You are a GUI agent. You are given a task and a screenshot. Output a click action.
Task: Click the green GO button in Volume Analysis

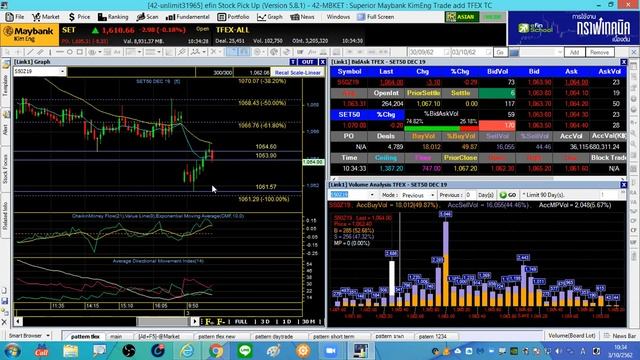coord(508,195)
